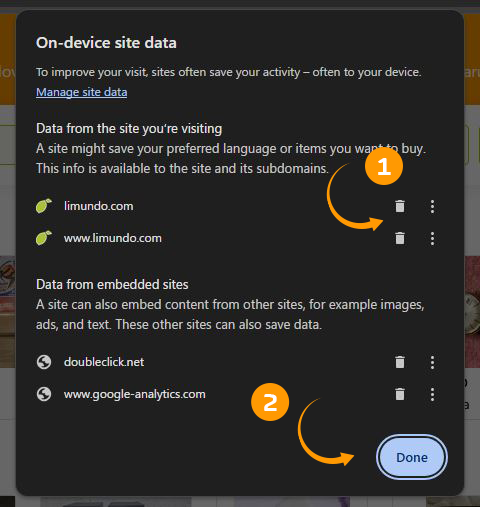Screen dimensions: 480x507
Task: Click the globe icon beside doubleclick.net
Action: click(44, 362)
